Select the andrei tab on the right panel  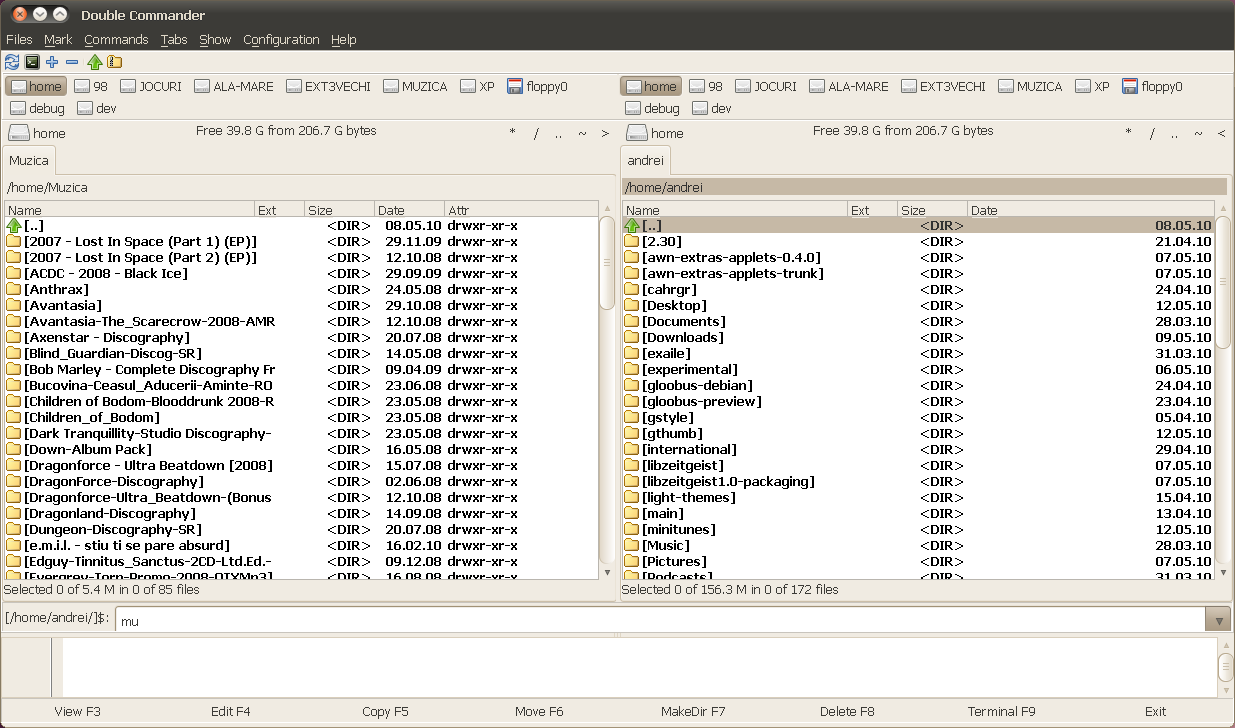[645, 160]
